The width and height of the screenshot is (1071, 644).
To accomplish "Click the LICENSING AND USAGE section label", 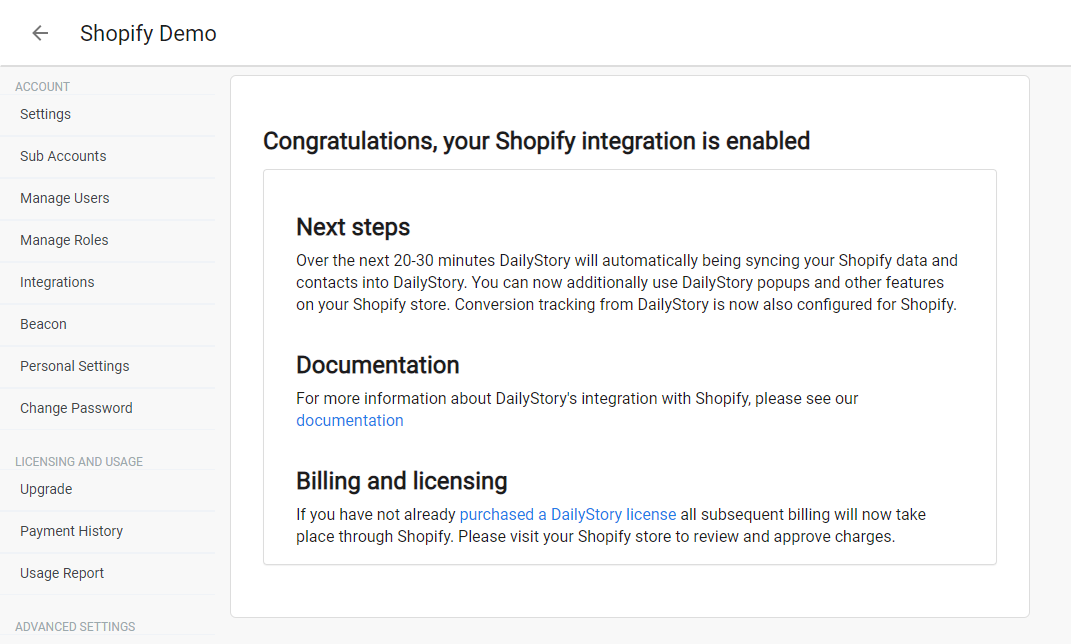I will 79,462.
